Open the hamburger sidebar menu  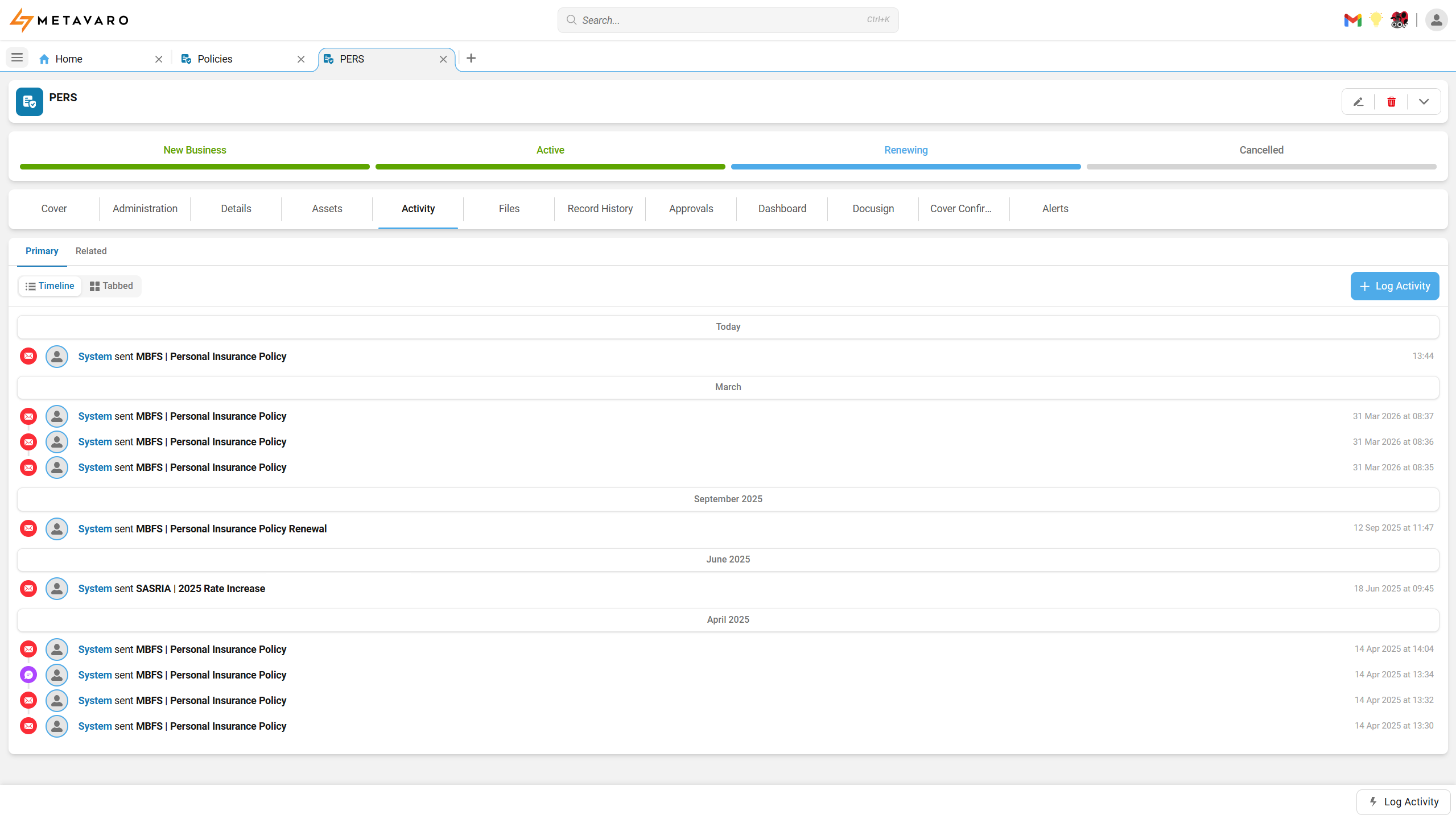17,57
